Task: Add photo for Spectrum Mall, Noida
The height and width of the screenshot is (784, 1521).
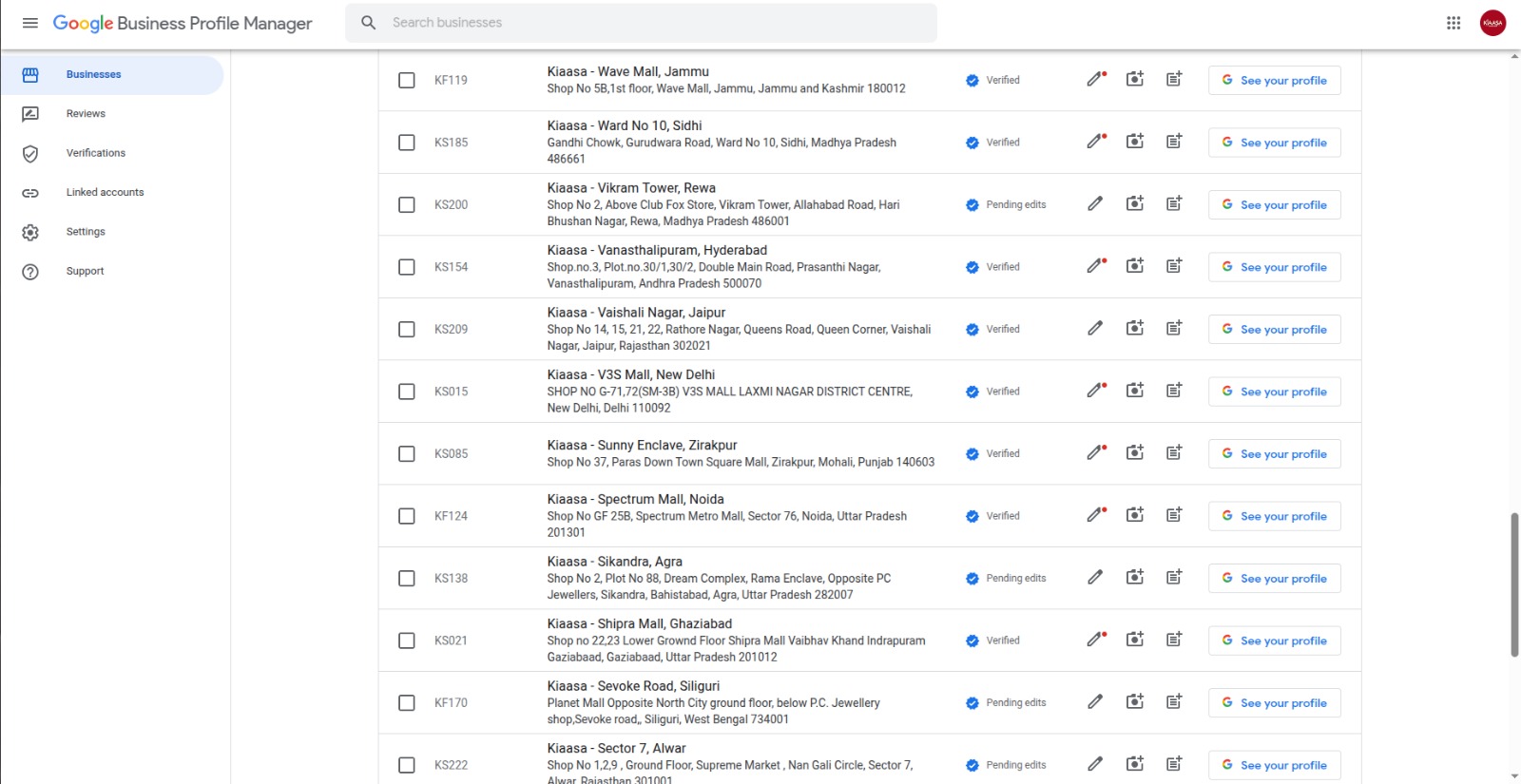Action: [x=1135, y=516]
